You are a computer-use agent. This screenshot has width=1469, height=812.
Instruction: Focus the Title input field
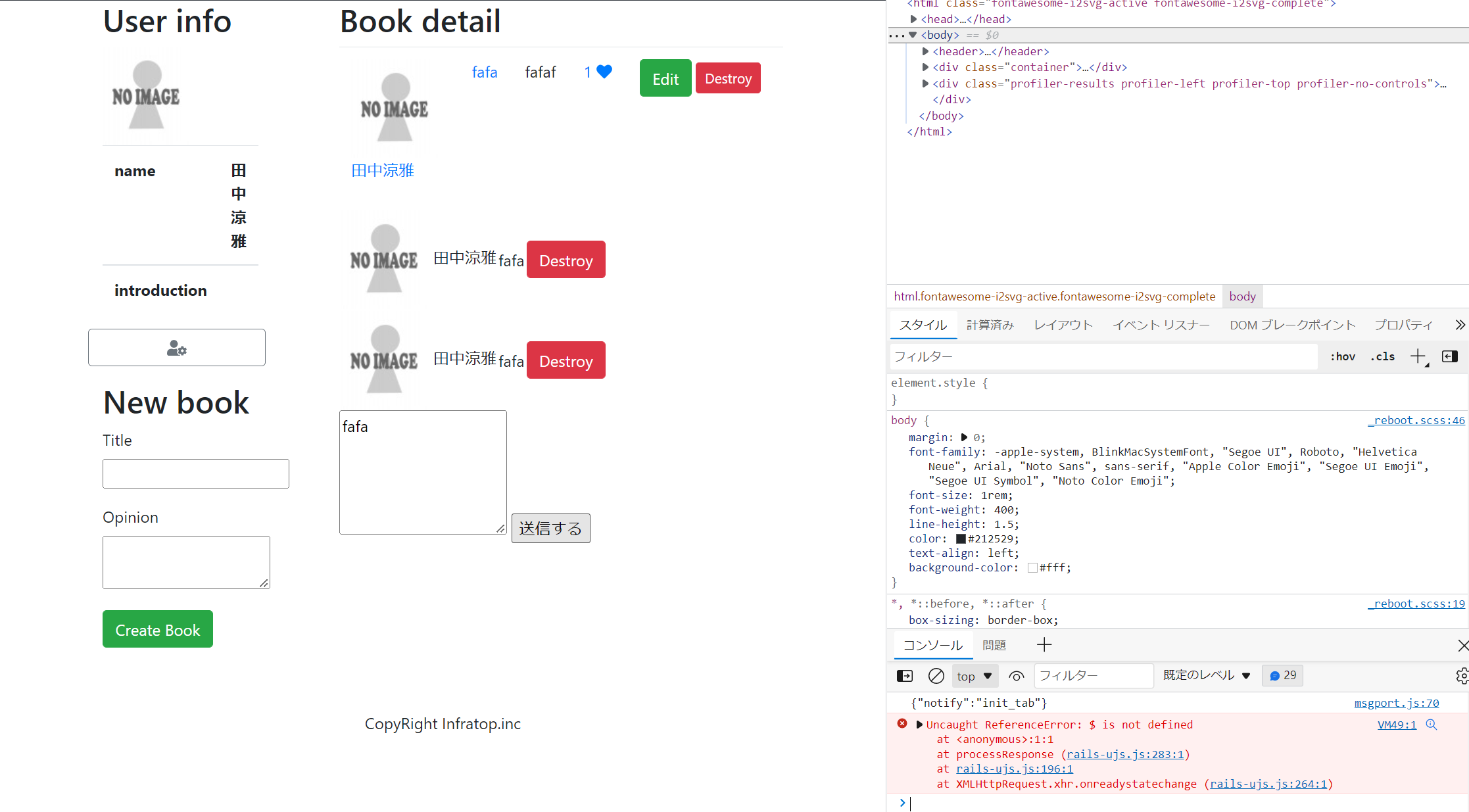tap(196, 473)
